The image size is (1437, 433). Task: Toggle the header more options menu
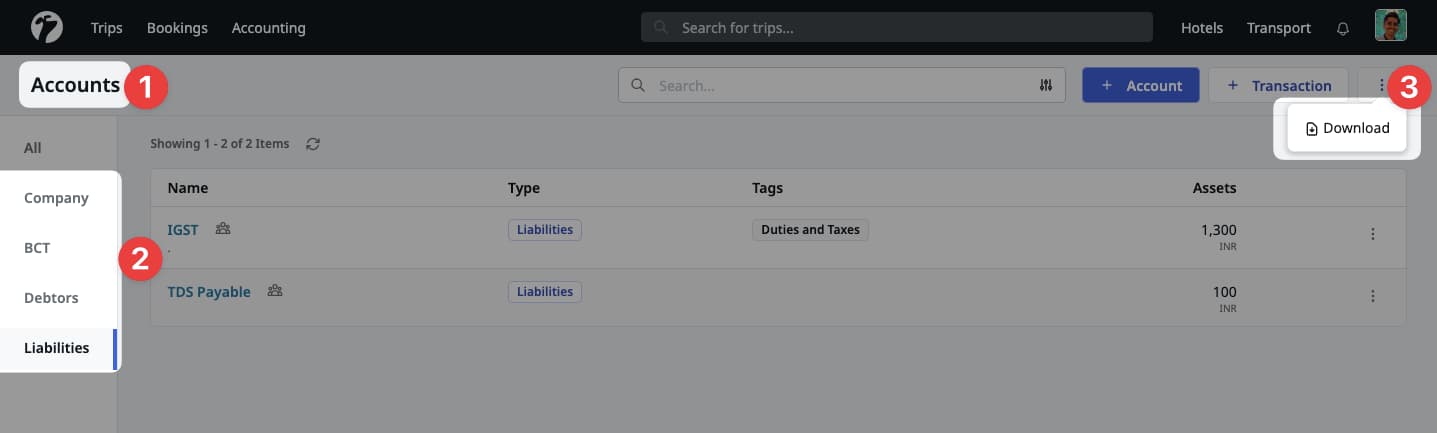tap(1382, 86)
